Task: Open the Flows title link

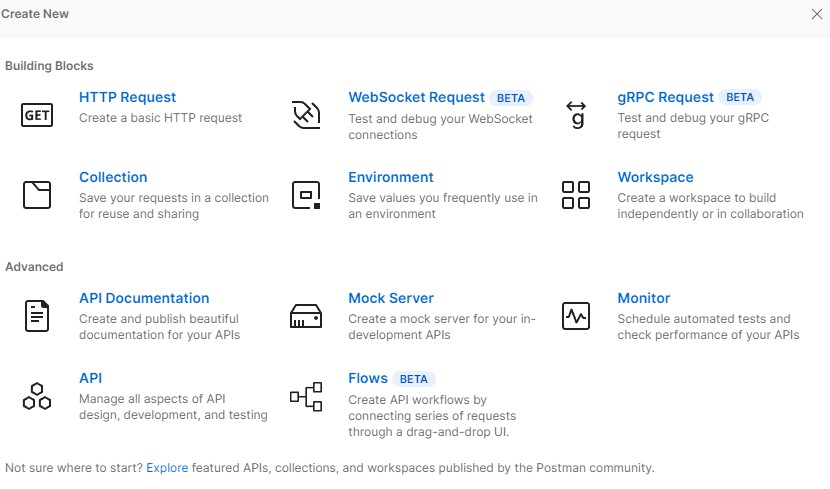Action: pyautogui.click(x=368, y=378)
